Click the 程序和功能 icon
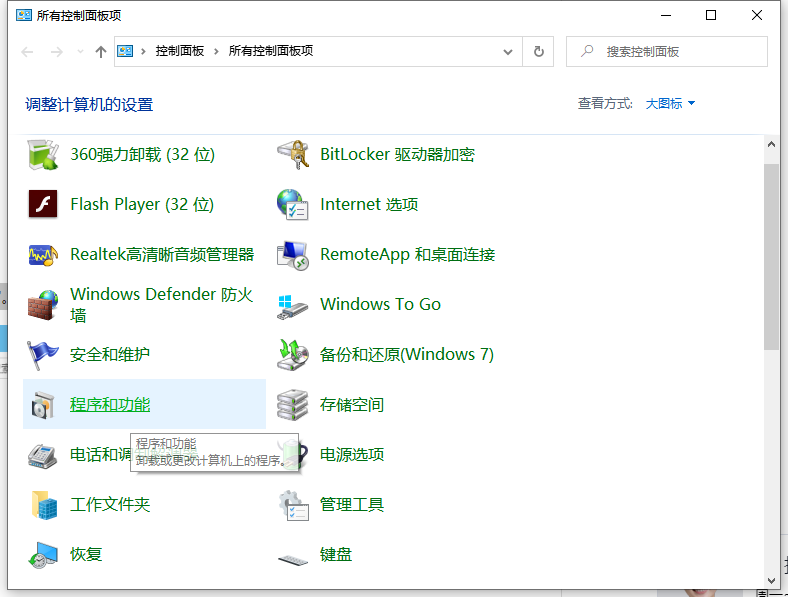This screenshot has height=597, width=788. click(43, 405)
